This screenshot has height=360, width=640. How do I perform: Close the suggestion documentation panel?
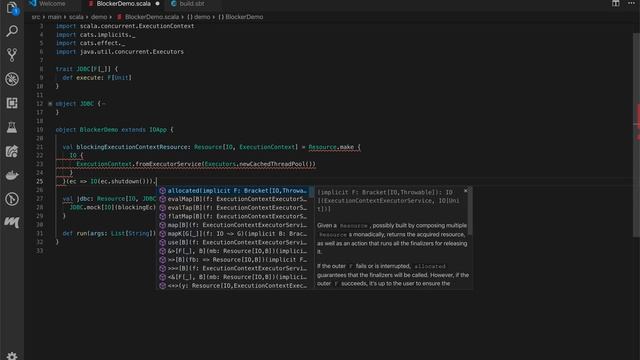click(x=465, y=191)
